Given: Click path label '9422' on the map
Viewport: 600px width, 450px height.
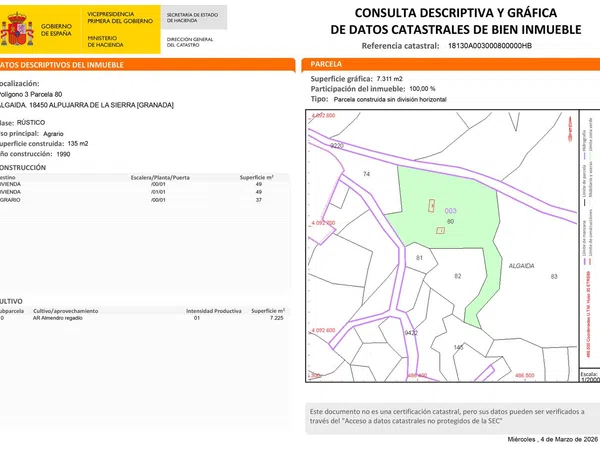Looking at the screenshot, I should click(411, 333).
